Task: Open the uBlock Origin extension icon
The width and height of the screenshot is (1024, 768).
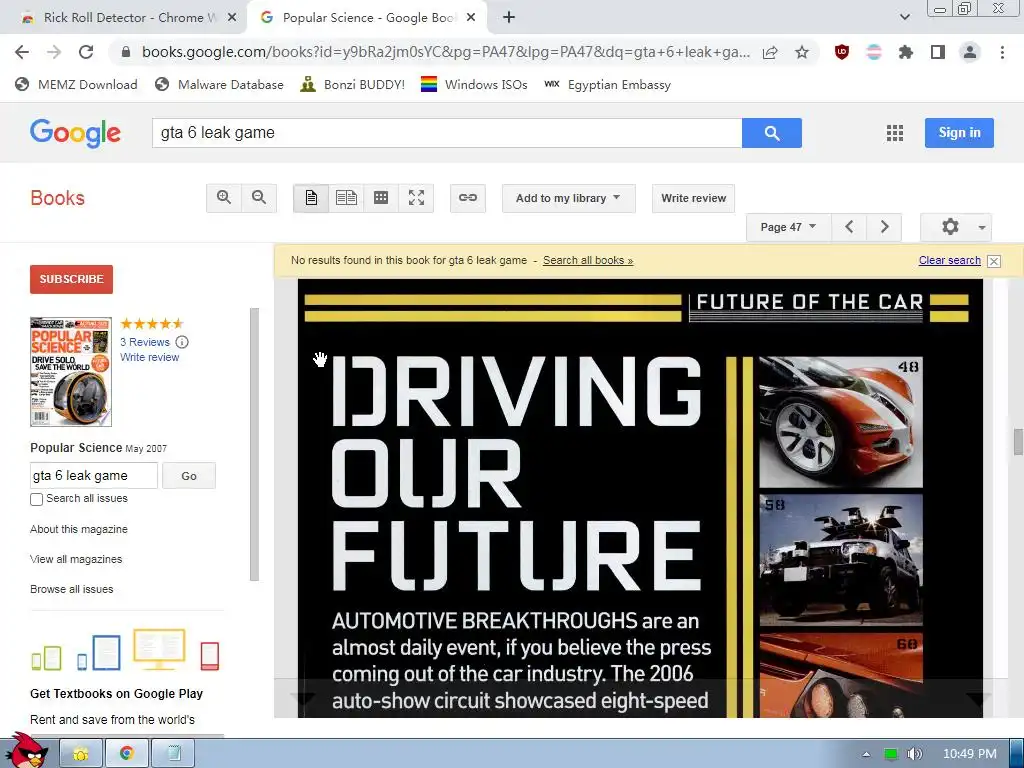Action: tap(842, 52)
